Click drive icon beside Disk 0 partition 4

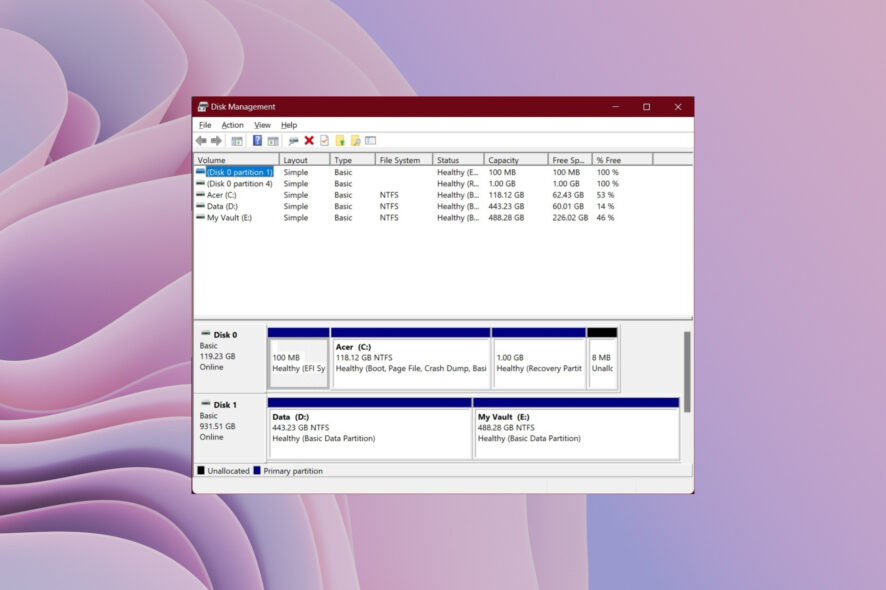(201, 184)
